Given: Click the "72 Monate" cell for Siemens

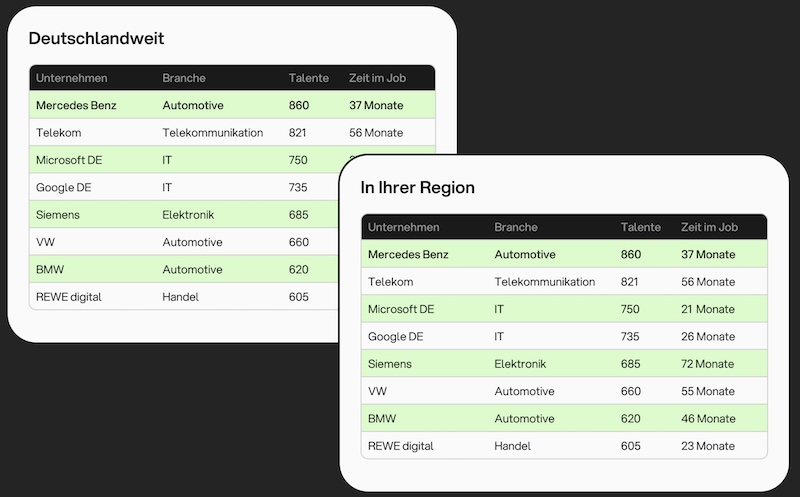Looking at the screenshot, I should pos(707,364).
